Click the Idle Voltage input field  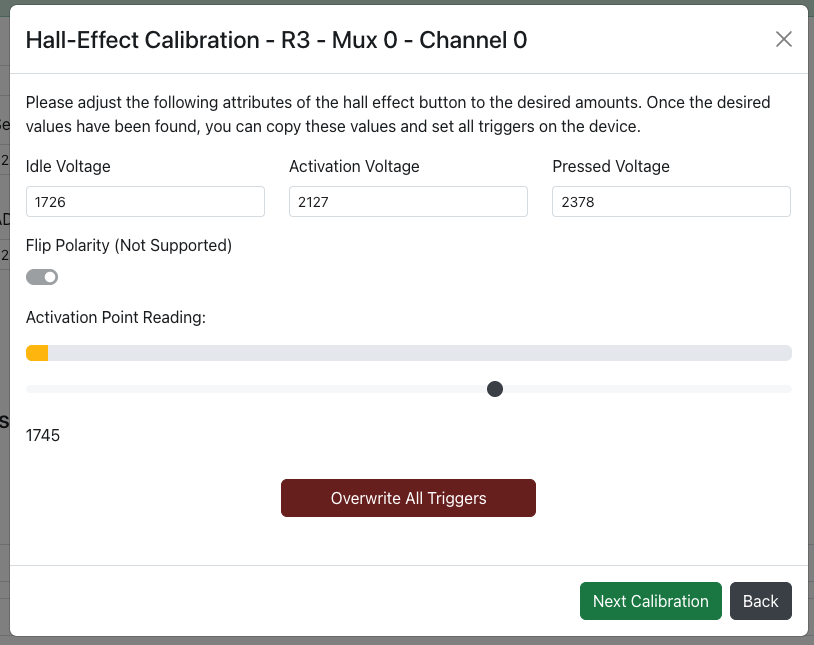145,201
